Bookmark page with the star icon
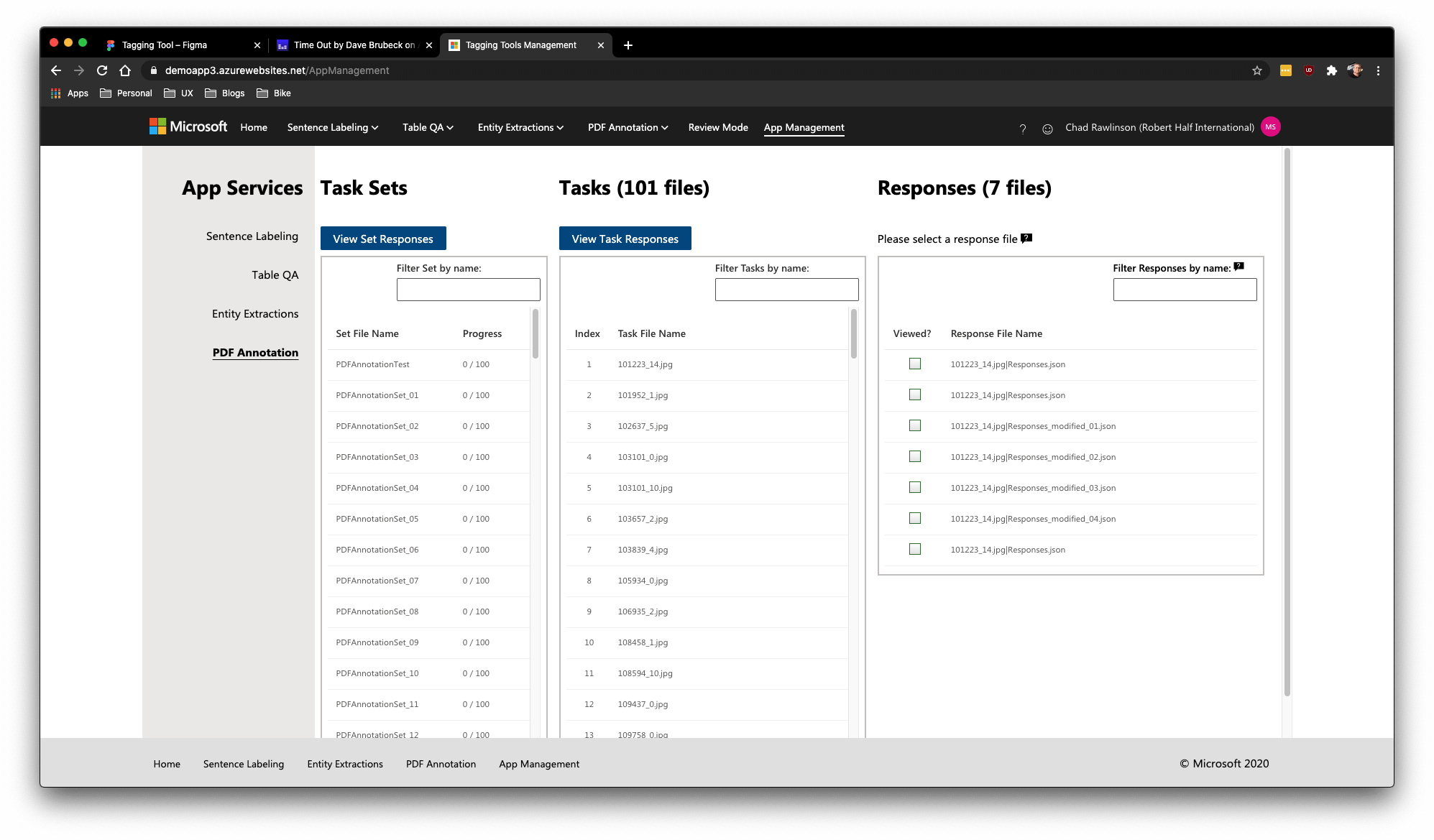Screen dimensions: 1434x840 1256,70
